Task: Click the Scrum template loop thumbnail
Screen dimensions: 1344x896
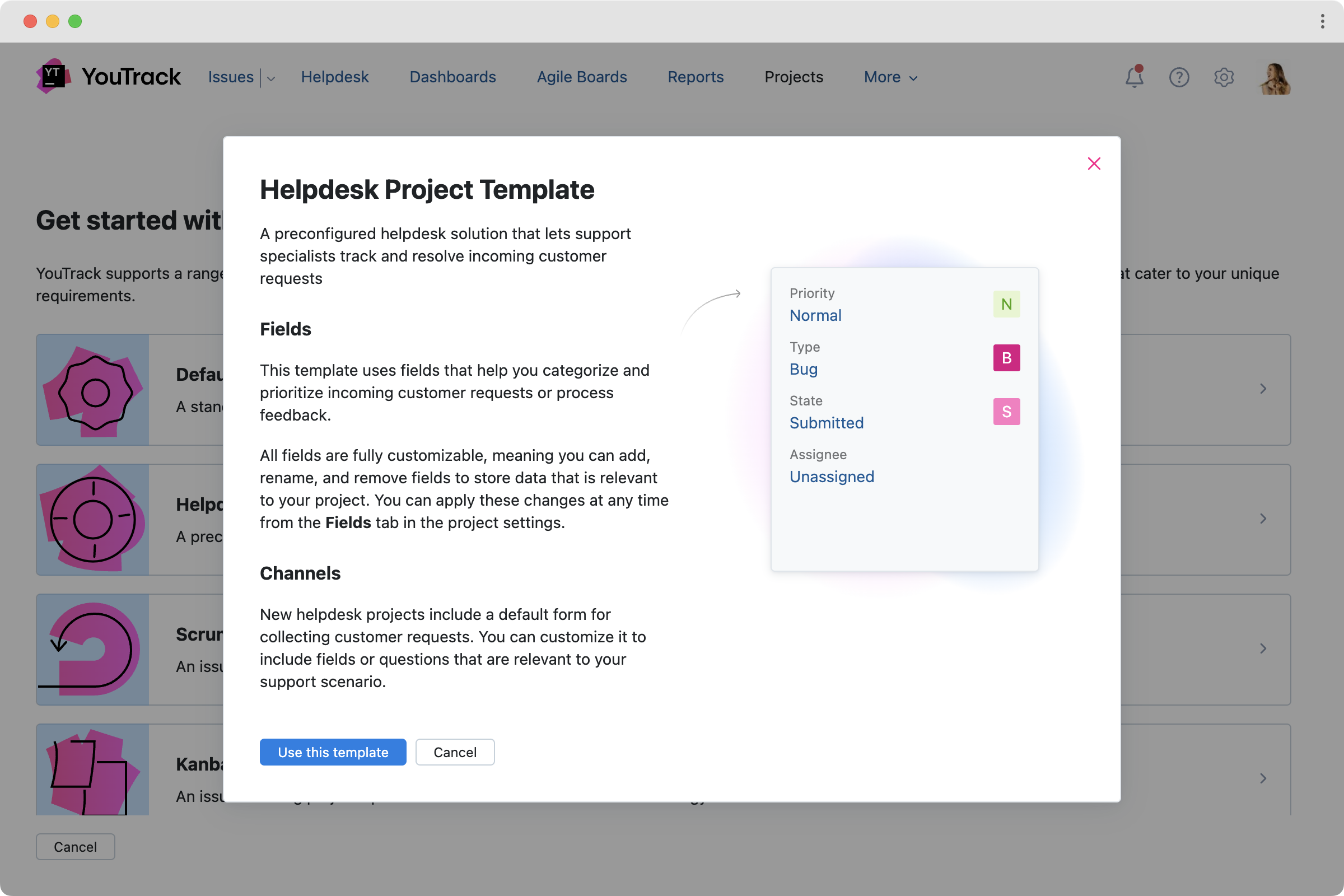Action: [x=93, y=649]
